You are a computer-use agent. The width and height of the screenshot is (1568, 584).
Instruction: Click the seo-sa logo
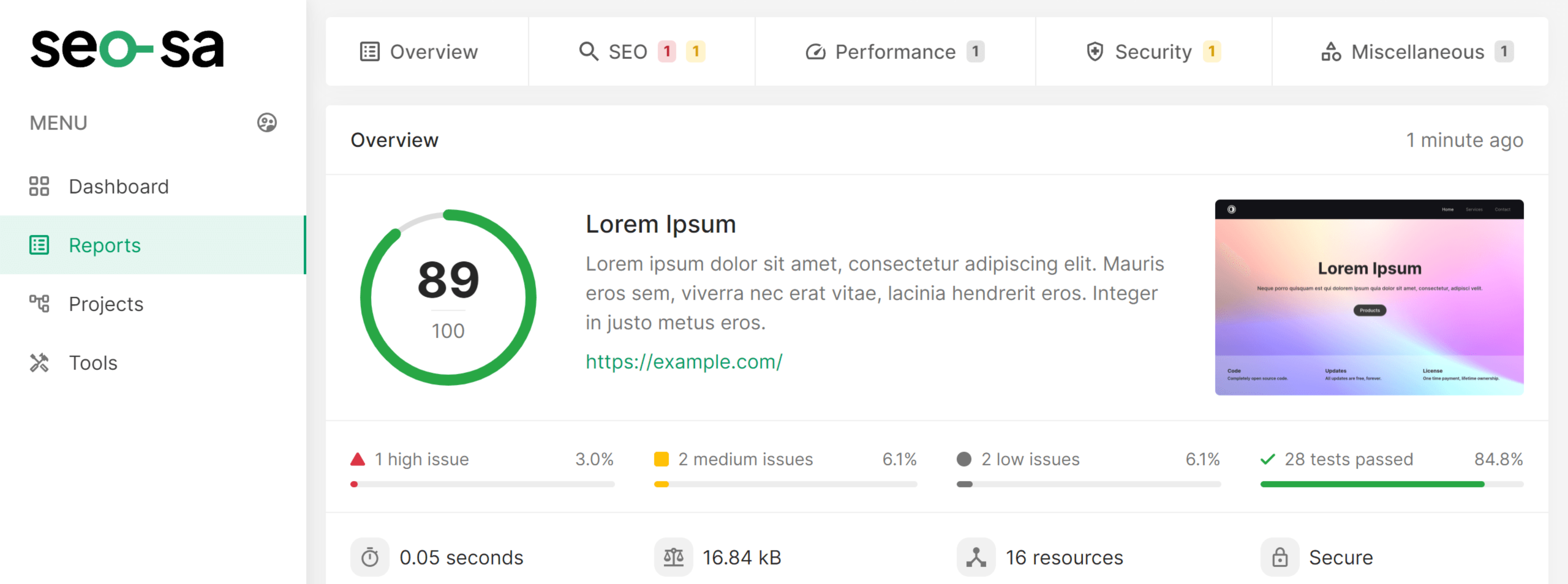click(x=127, y=49)
